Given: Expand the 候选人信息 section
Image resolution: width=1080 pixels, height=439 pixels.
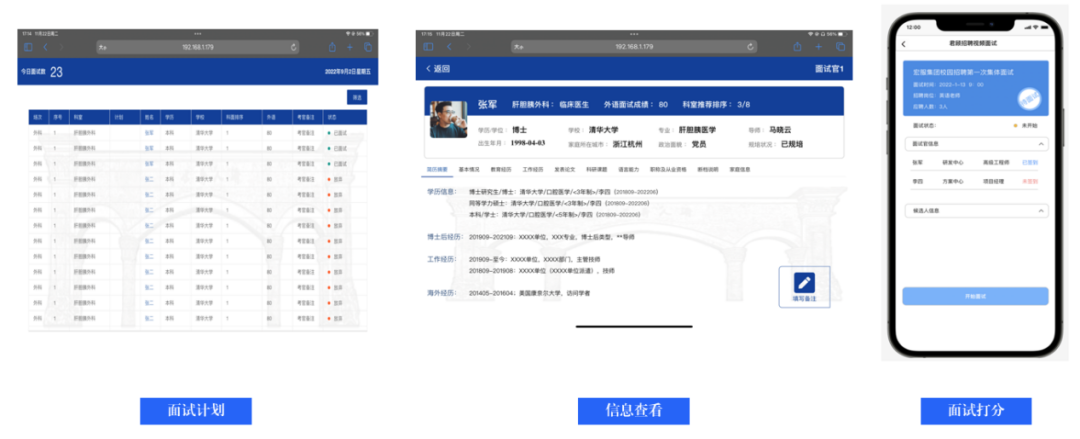Looking at the screenshot, I should pyautogui.click(x=975, y=211).
